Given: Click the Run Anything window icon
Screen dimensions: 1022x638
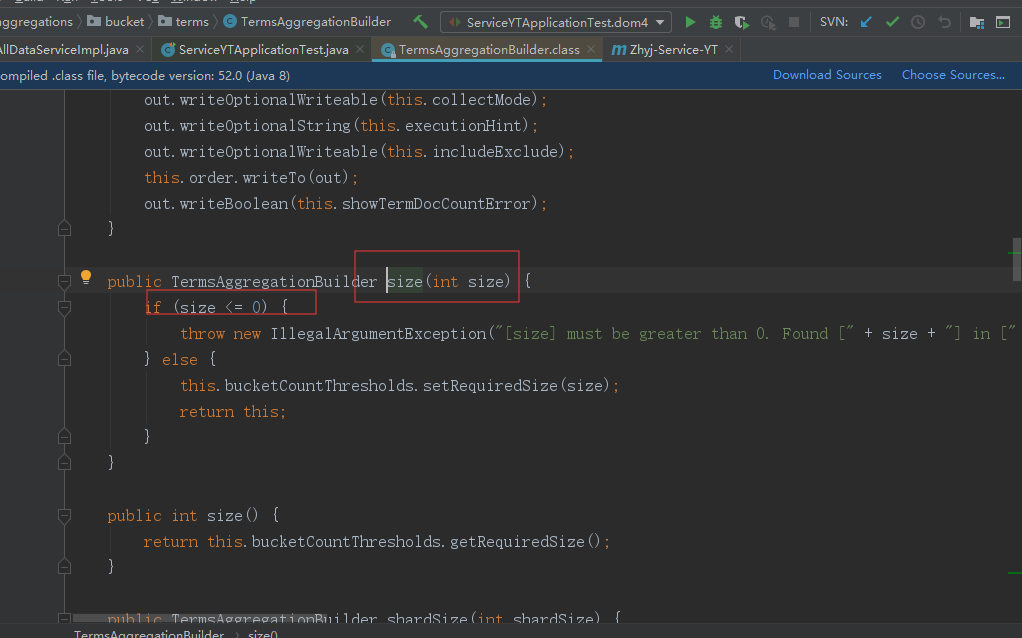Looking at the screenshot, I should pos(1003,23).
